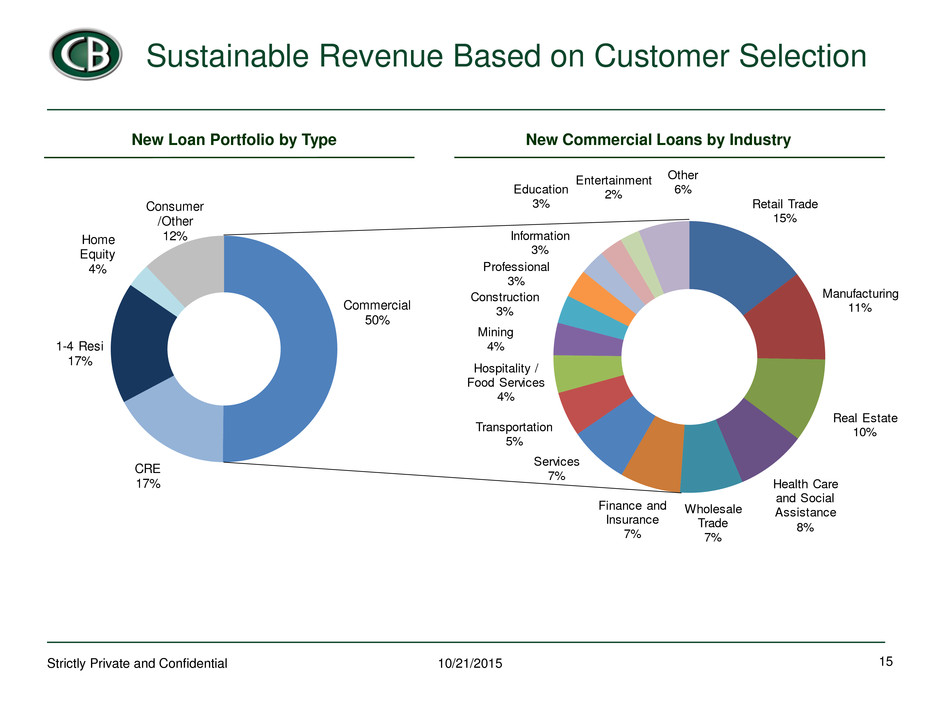Click the 'Home Equity 4%' label
The height and width of the screenshot is (705, 940).
click(x=98, y=254)
